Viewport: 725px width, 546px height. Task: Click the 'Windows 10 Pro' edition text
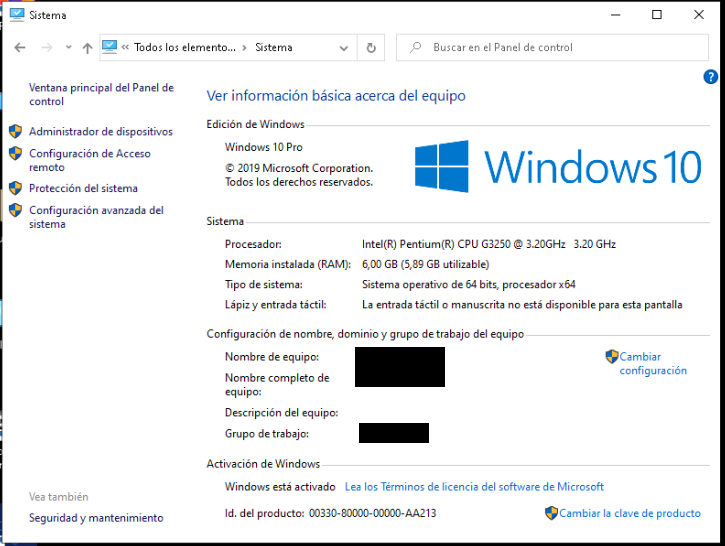tap(264, 147)
